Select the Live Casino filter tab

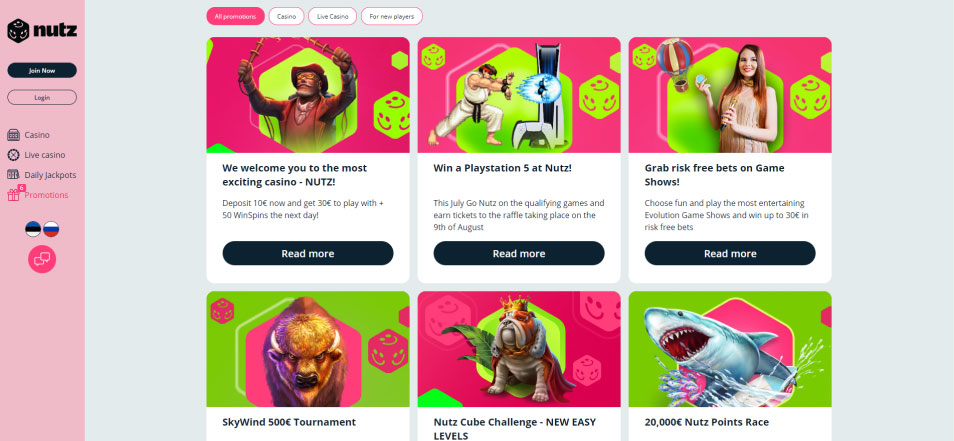333,16
